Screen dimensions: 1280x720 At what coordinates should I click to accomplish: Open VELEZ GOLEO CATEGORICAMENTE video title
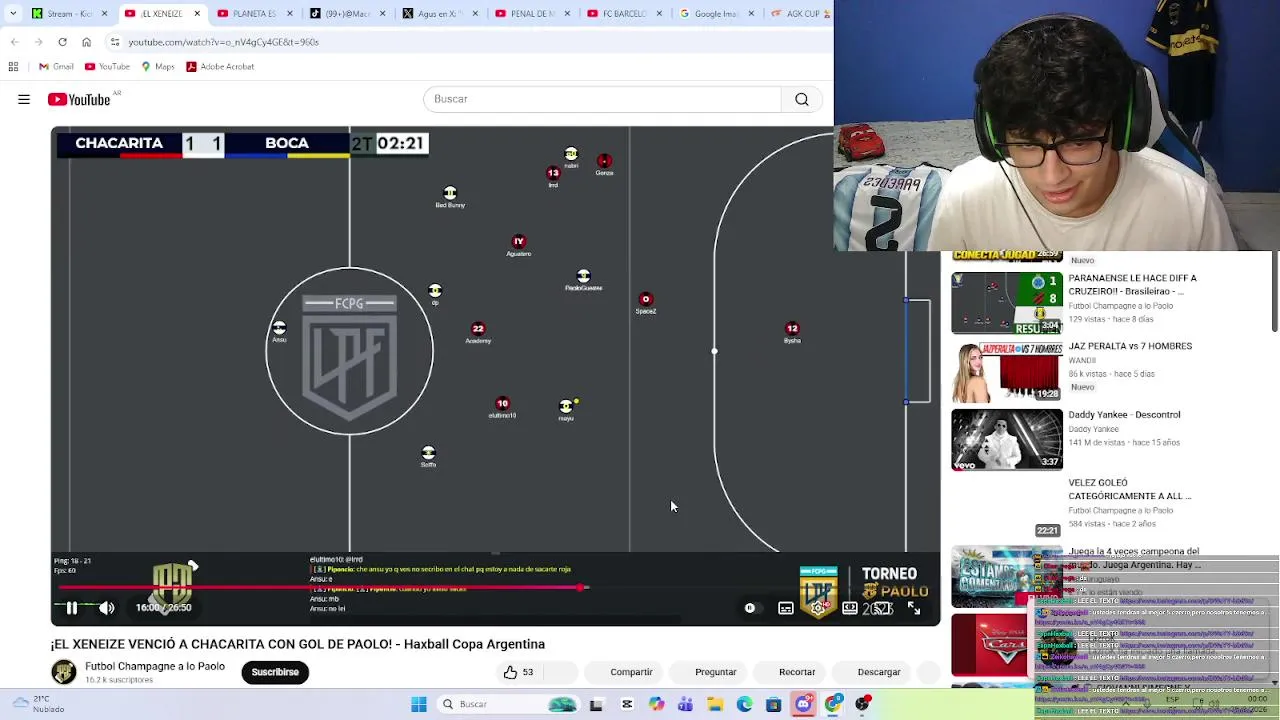pyautogui.click(x=1129, y=489)
